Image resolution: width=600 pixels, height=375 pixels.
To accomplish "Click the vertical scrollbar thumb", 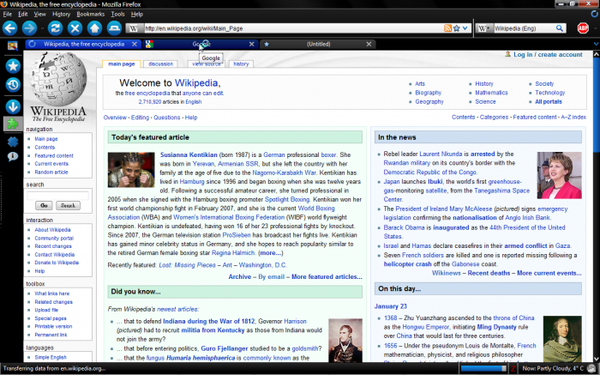I will click(x=596, y=105).
